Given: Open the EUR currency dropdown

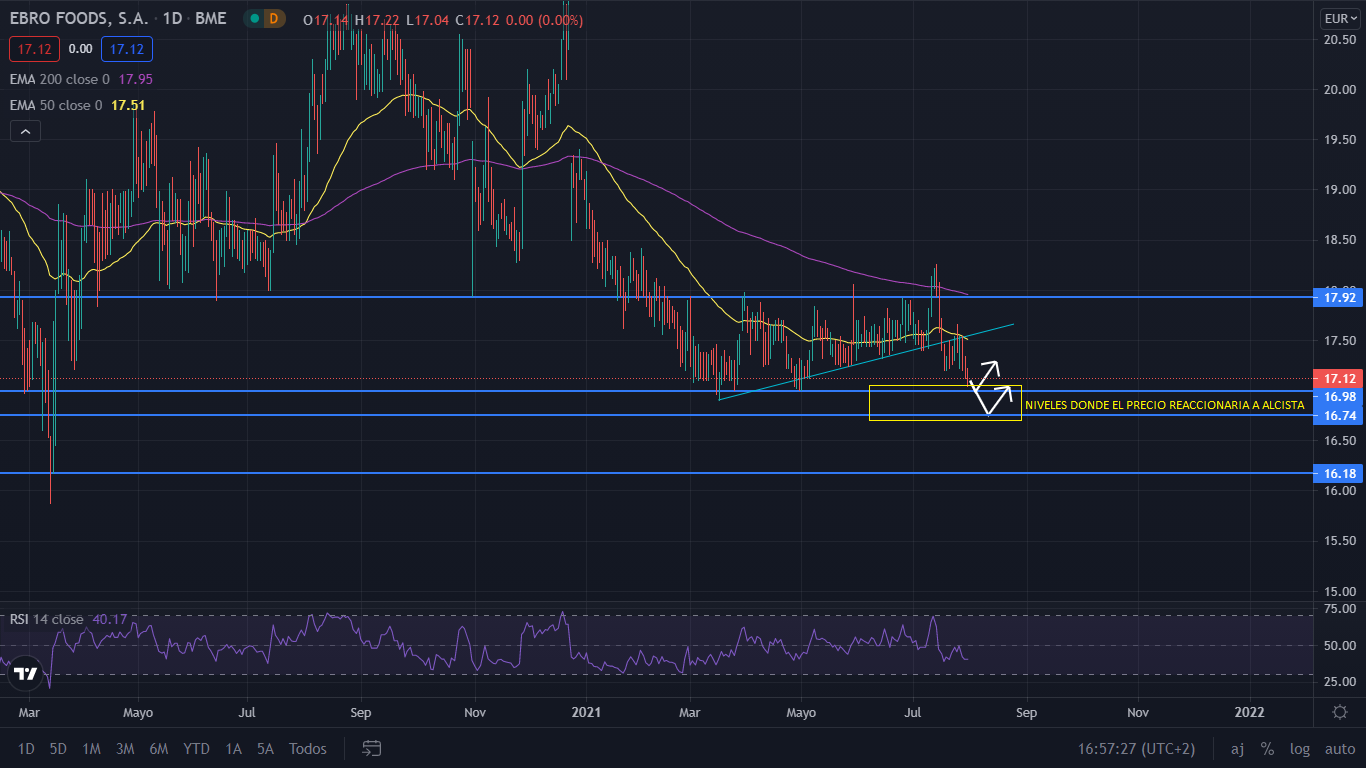Looking at the screenshot, I should (x=1341, y=18).
